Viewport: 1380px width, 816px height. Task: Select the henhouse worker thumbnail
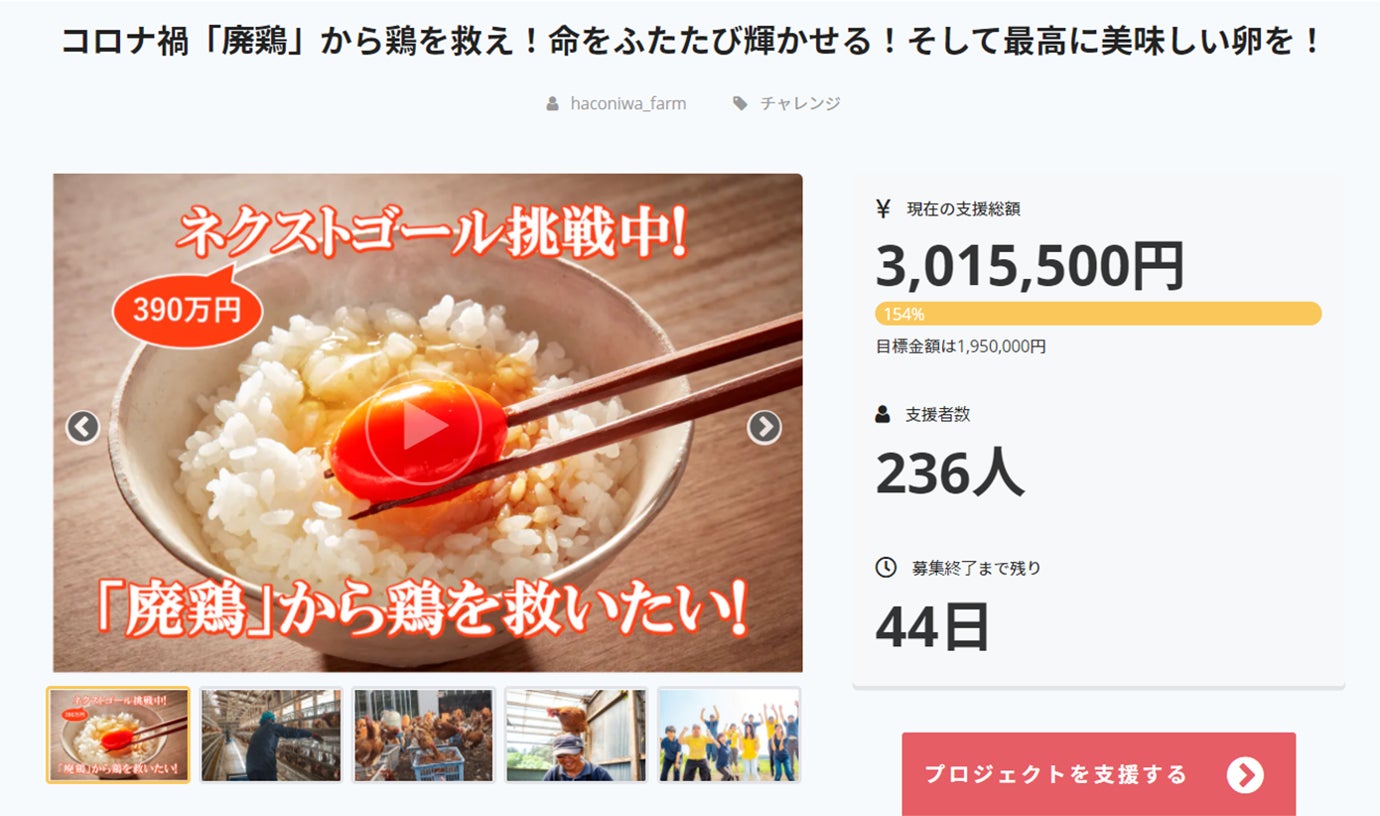coord(271,735)
